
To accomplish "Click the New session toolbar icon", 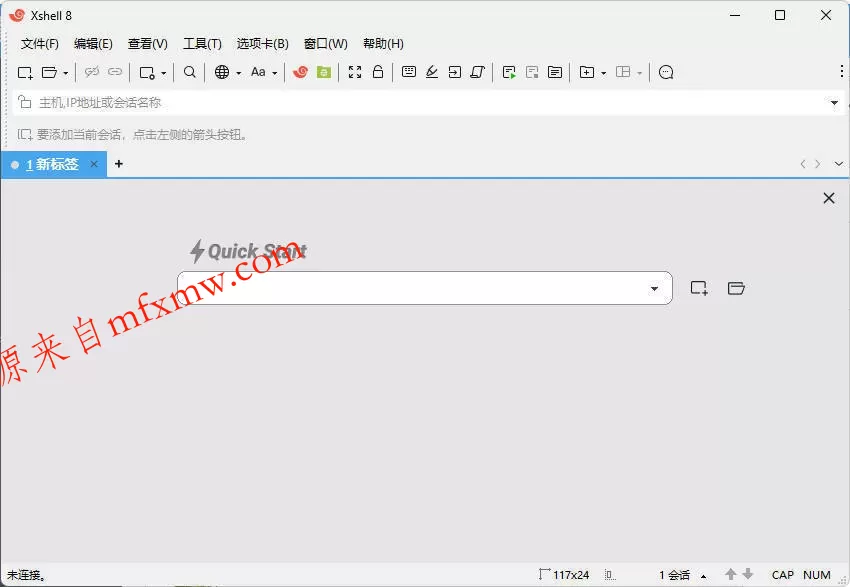I will pyautogui.click(x=25, y=72).
